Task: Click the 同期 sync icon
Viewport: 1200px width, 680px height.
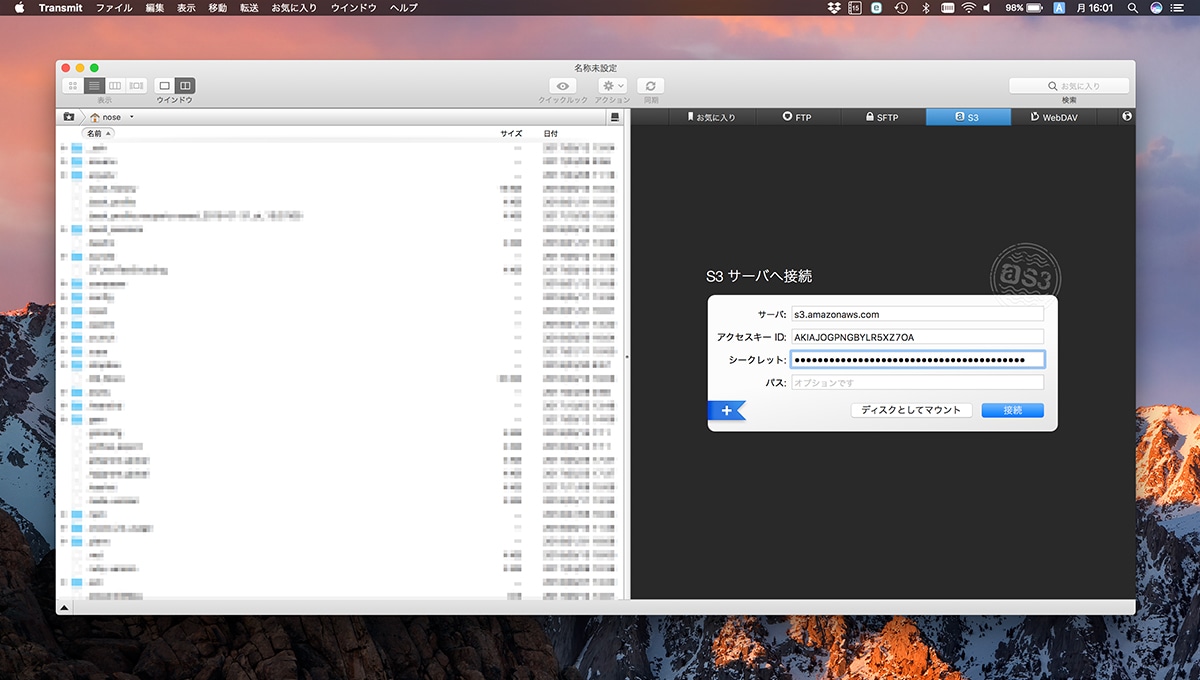Action: 651,86
